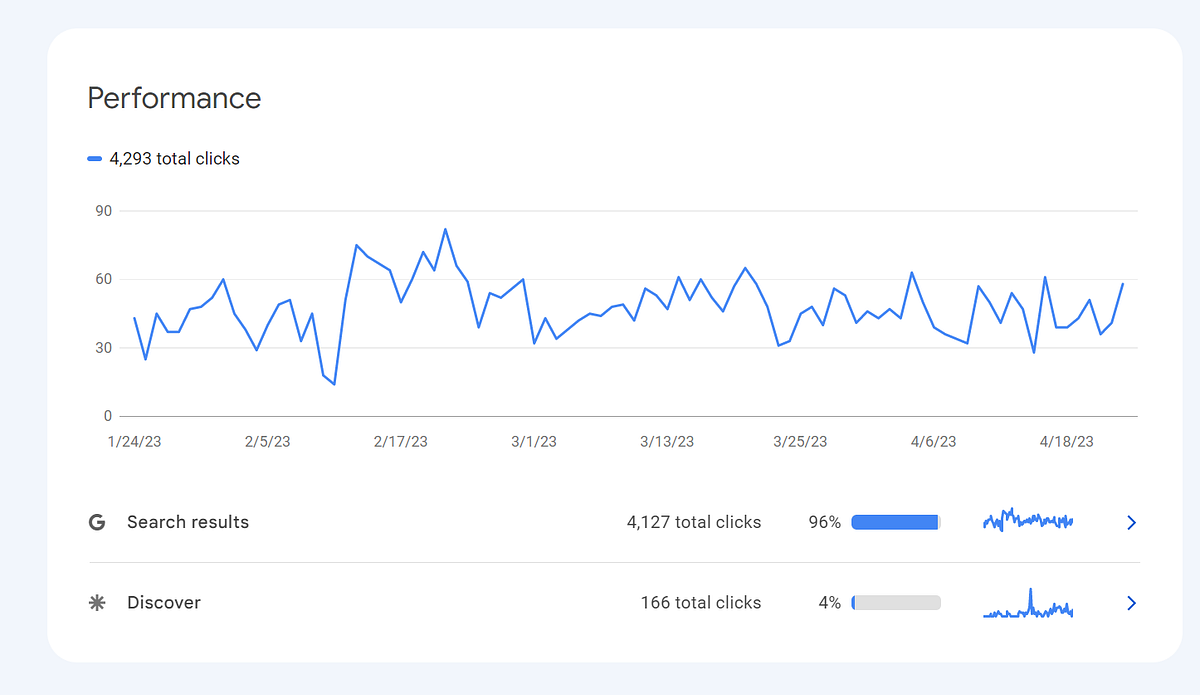Click the 1/24/23 date on the chart axis

click(133, 442)
